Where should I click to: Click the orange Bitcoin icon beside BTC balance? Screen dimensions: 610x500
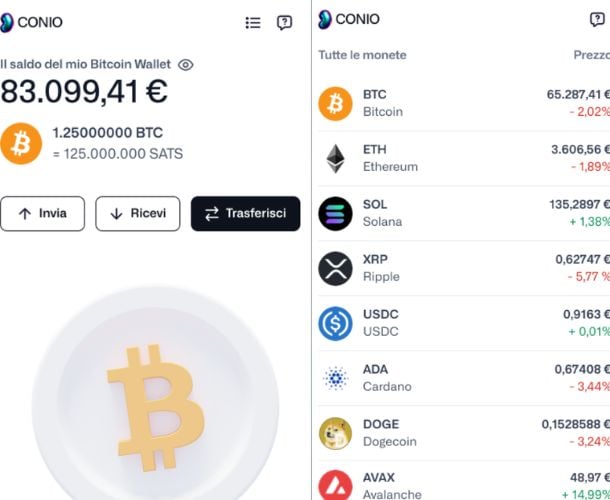tap(21, 143)
